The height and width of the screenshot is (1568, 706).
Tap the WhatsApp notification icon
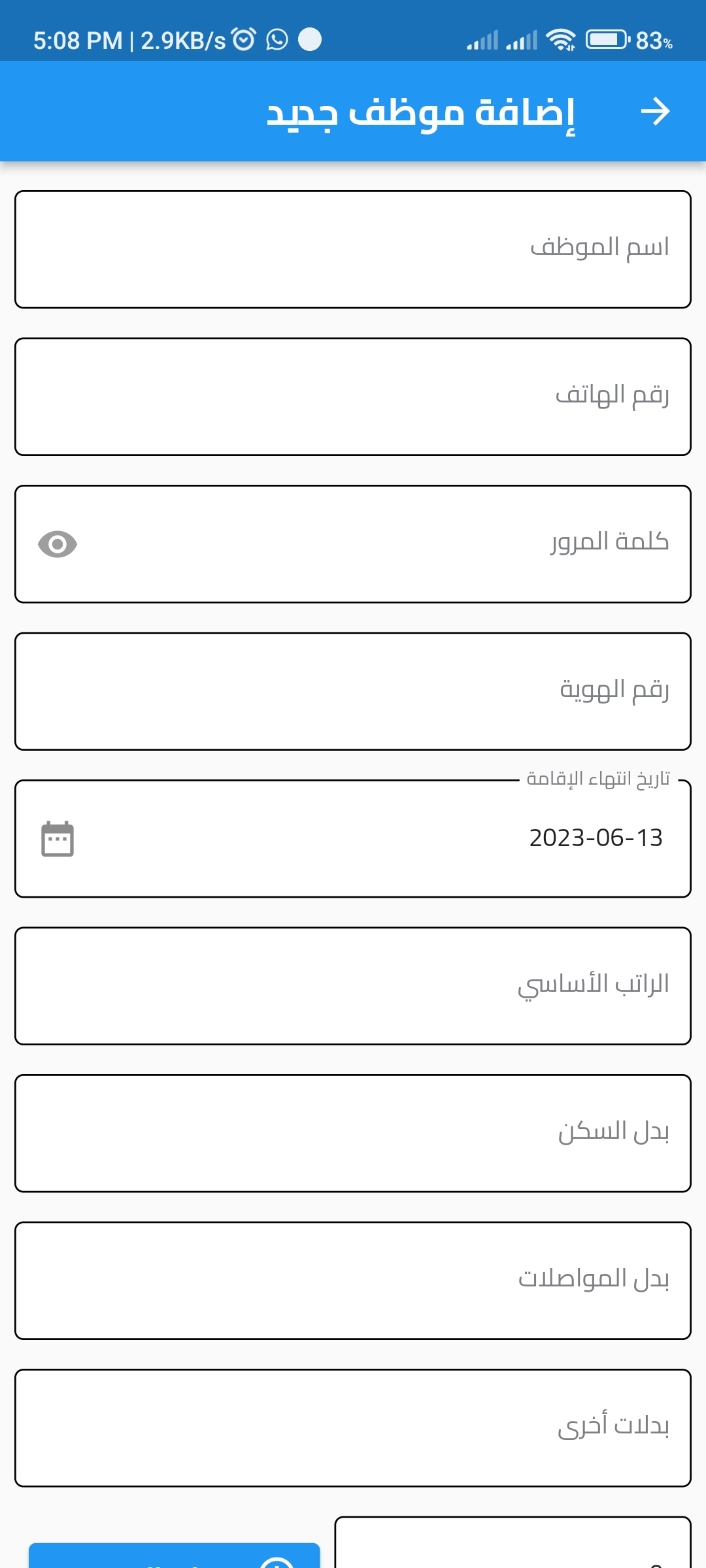pyautogui.click(x=277, y=40)
